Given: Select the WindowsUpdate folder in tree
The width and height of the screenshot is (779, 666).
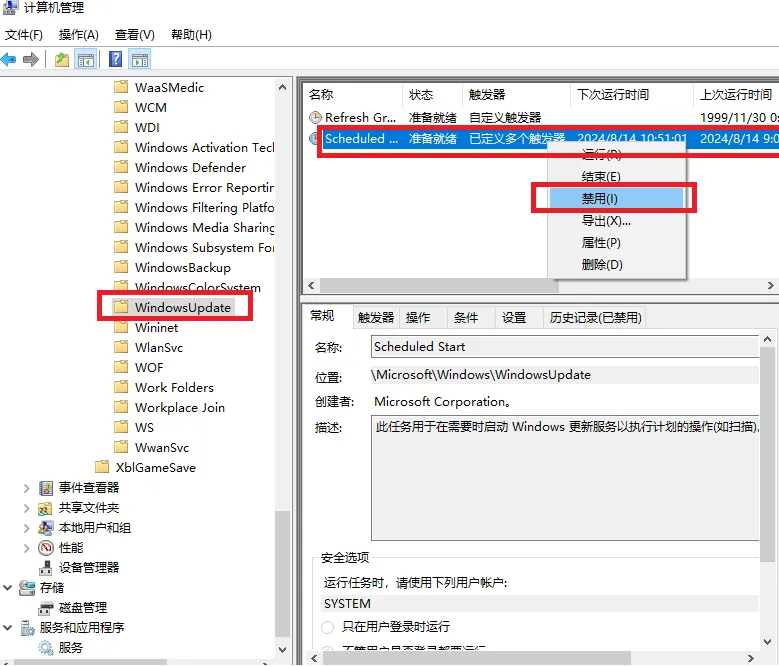Looking at the screenshot, I should (x=182, y=307).
